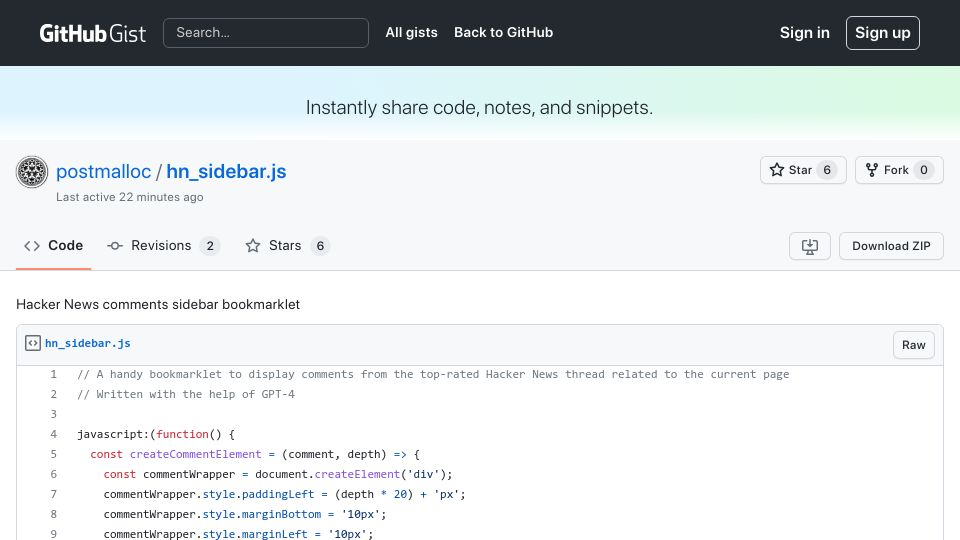Open the hn_sidebar.js file header link
The height and width of the screenshot is (540, 960).
click(x=88, y=343)
